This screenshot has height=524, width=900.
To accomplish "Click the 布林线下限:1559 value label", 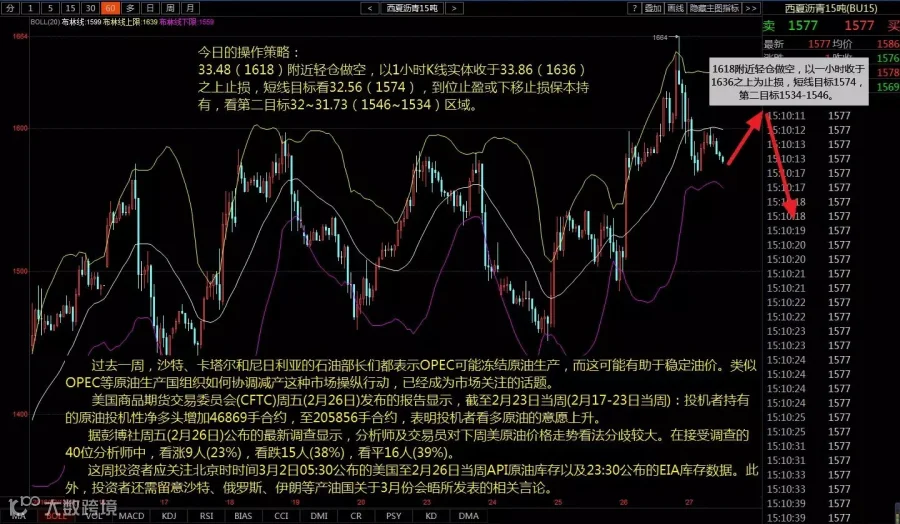I will click(x=187, y=22).
